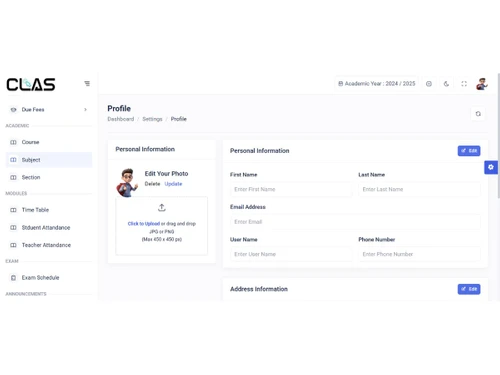500x375 pixels.
Task: Click the Student Attendance icon
Action: (13, 228)
